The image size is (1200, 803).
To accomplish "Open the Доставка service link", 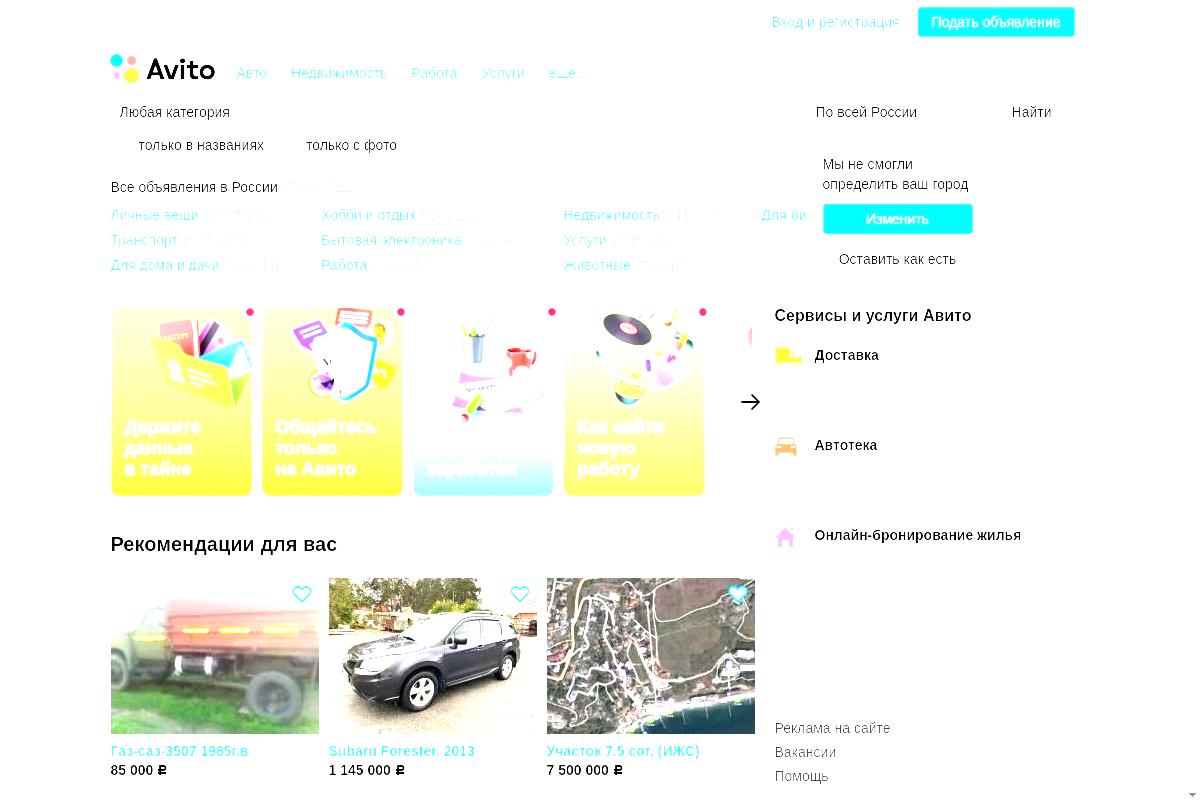I will pyautogui.click(x=846, y=355).
